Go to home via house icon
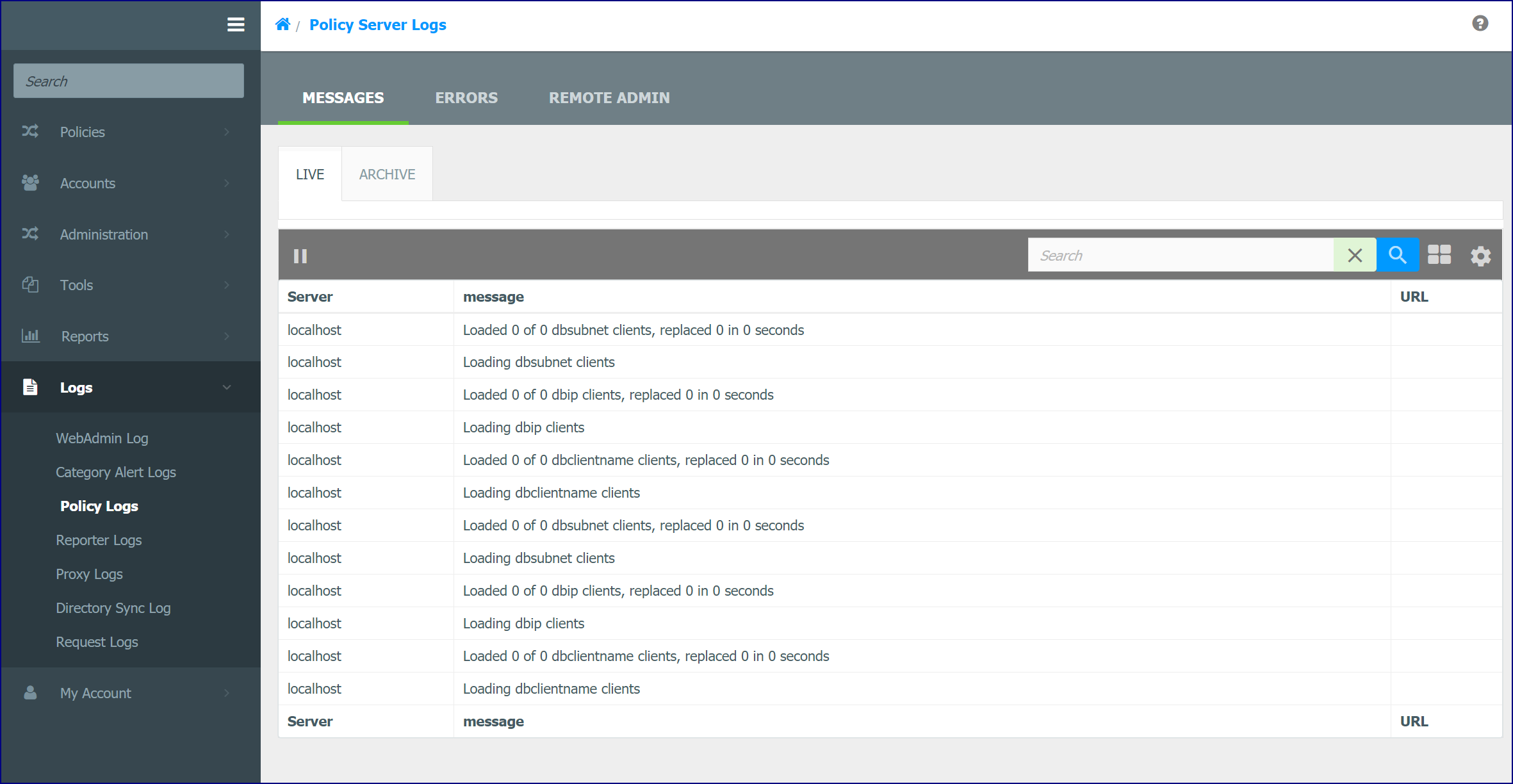 pos(282,24)
